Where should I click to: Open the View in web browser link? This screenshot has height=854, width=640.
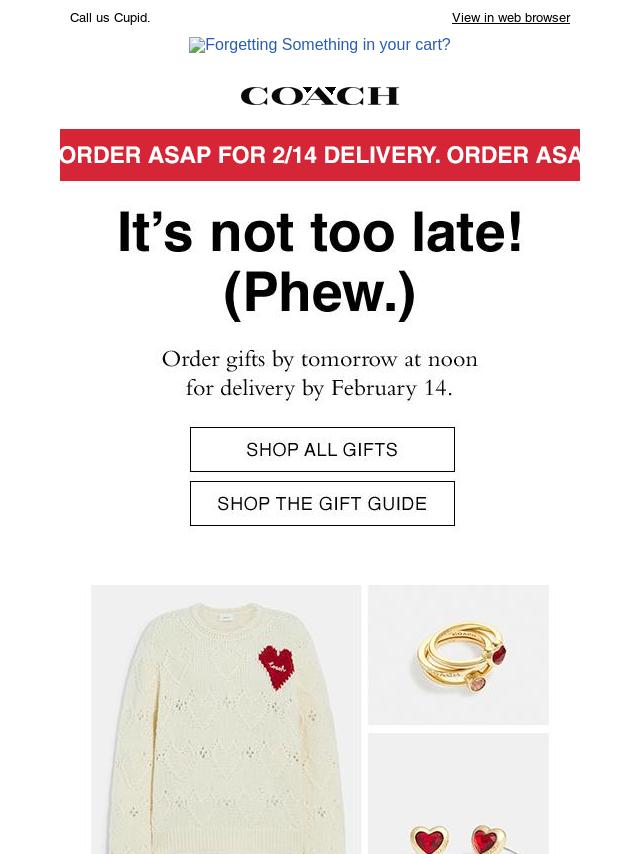(x=510, y=18)
